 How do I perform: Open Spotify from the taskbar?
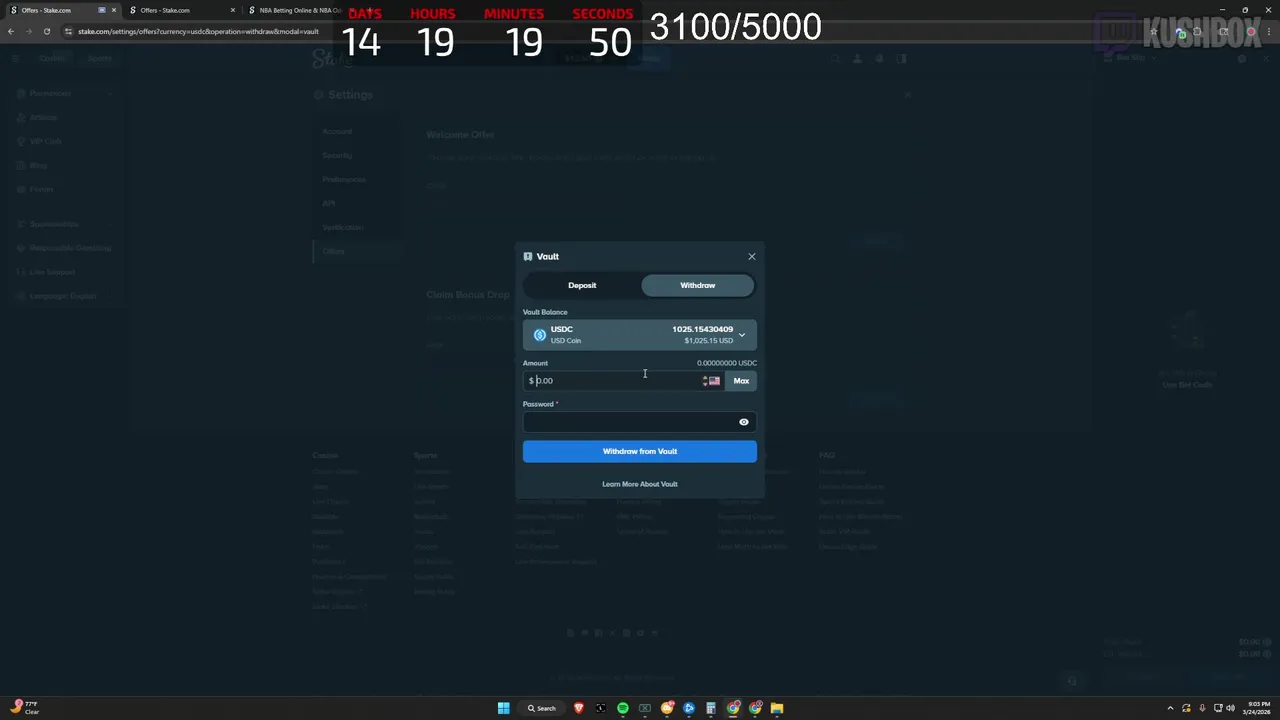click(623, 708)
